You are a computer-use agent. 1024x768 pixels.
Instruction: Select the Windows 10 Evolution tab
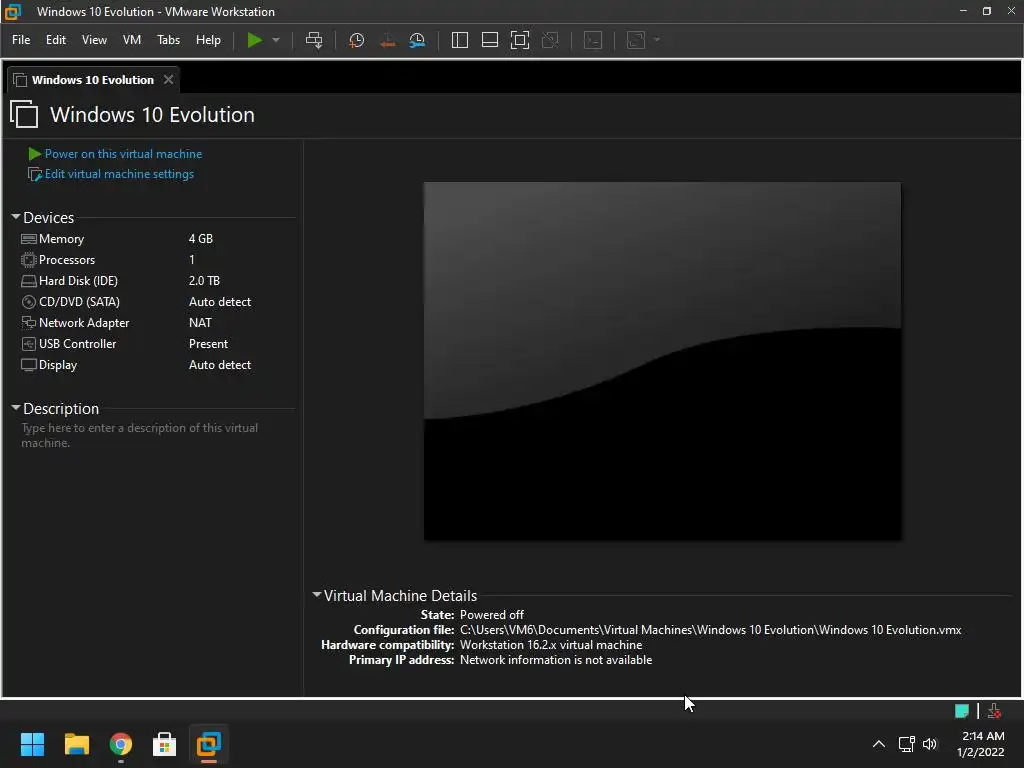point(93,80)
